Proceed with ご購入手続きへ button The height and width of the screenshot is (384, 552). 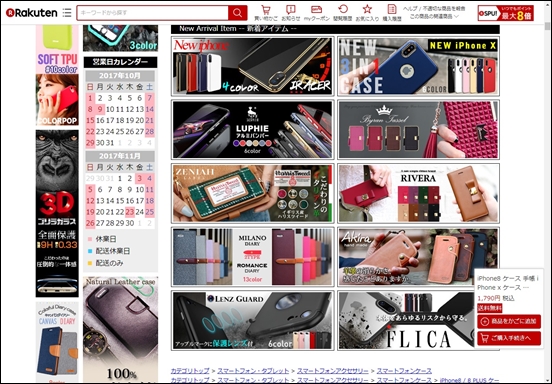coord(509,338)
